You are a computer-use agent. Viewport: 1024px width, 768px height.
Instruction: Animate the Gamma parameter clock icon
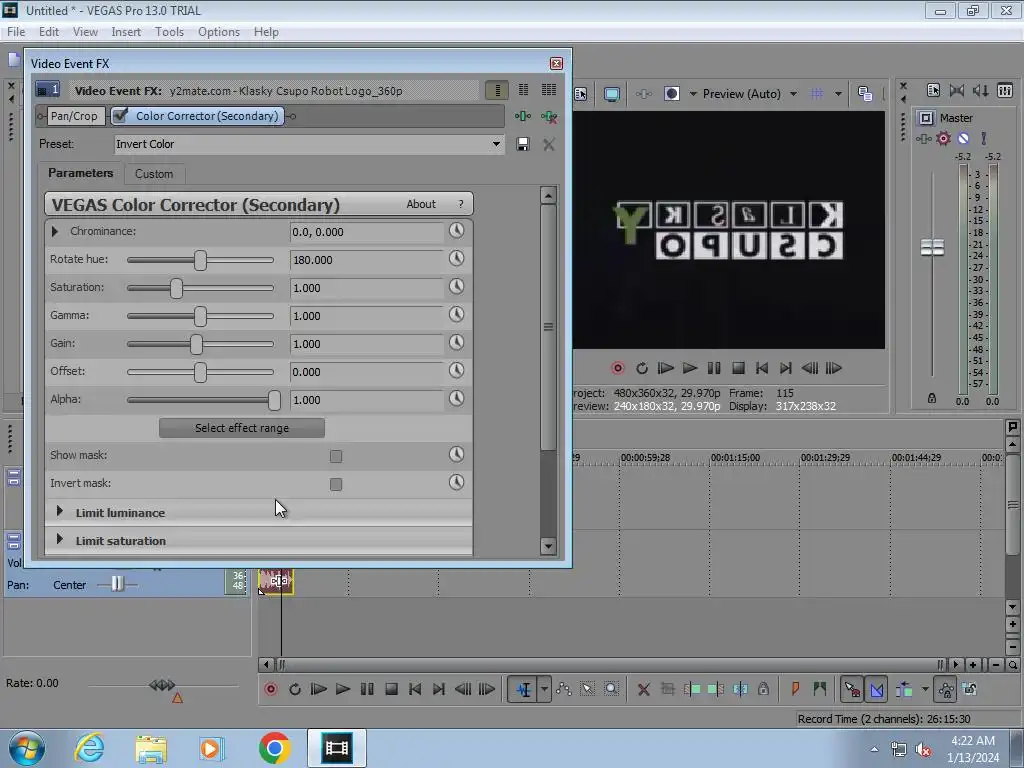coord(456,315)
